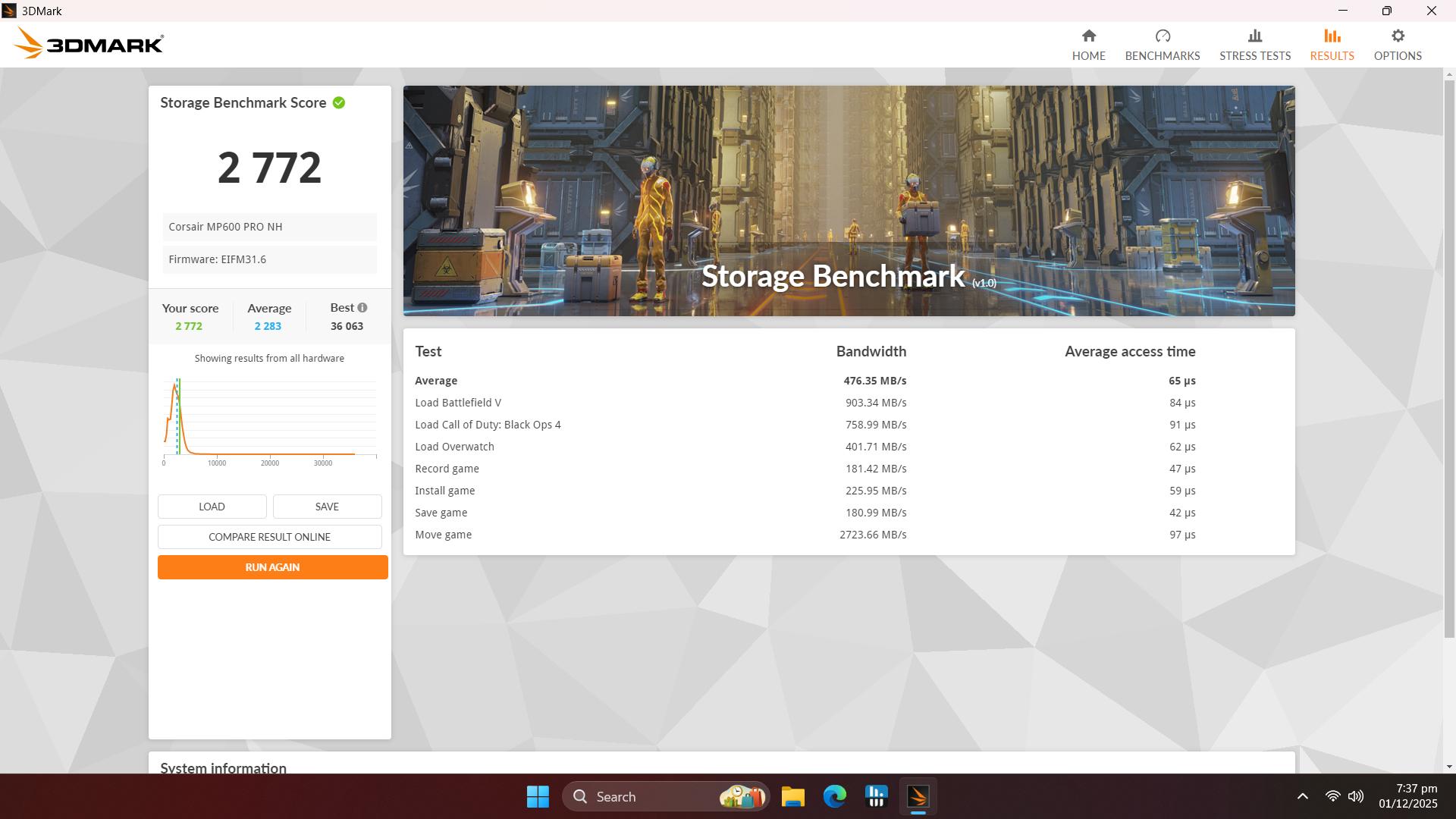Viewport: 1456px width, 819px height.
Task: Click the Results orange bars icon
Action: [1332, 36]
